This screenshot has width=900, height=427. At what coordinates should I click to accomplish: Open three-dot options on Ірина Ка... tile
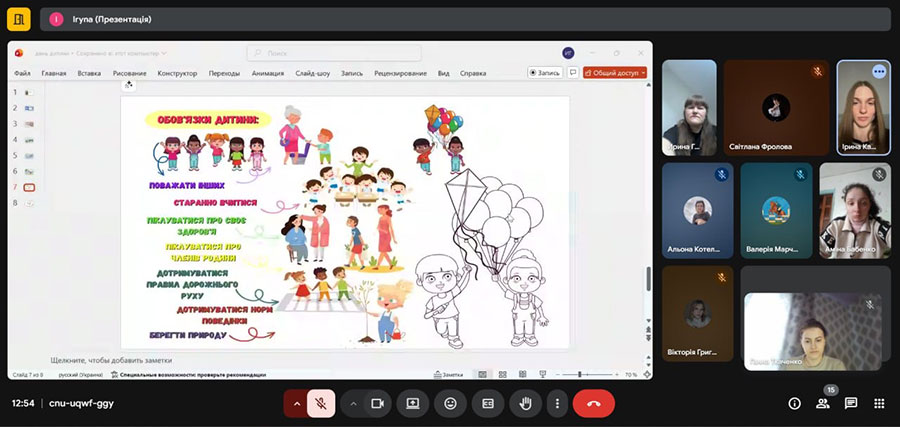[x=879, y=71]
